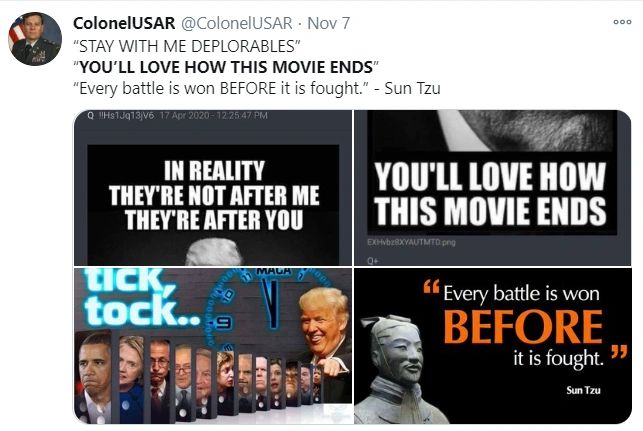This screenshot has width=643, height=431.
Task: Click the EXHvbz8XYAUTMTD.png filename label
Action: click(411, 242)
